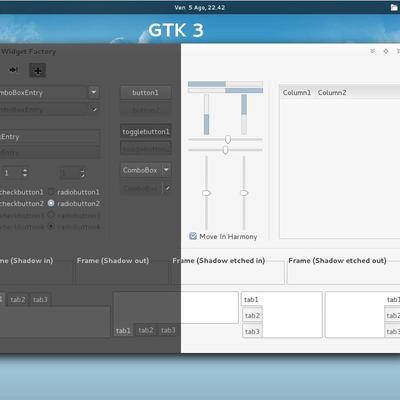Click the right vertical progress bar
The image size is (400, 400).
(244, 114)
